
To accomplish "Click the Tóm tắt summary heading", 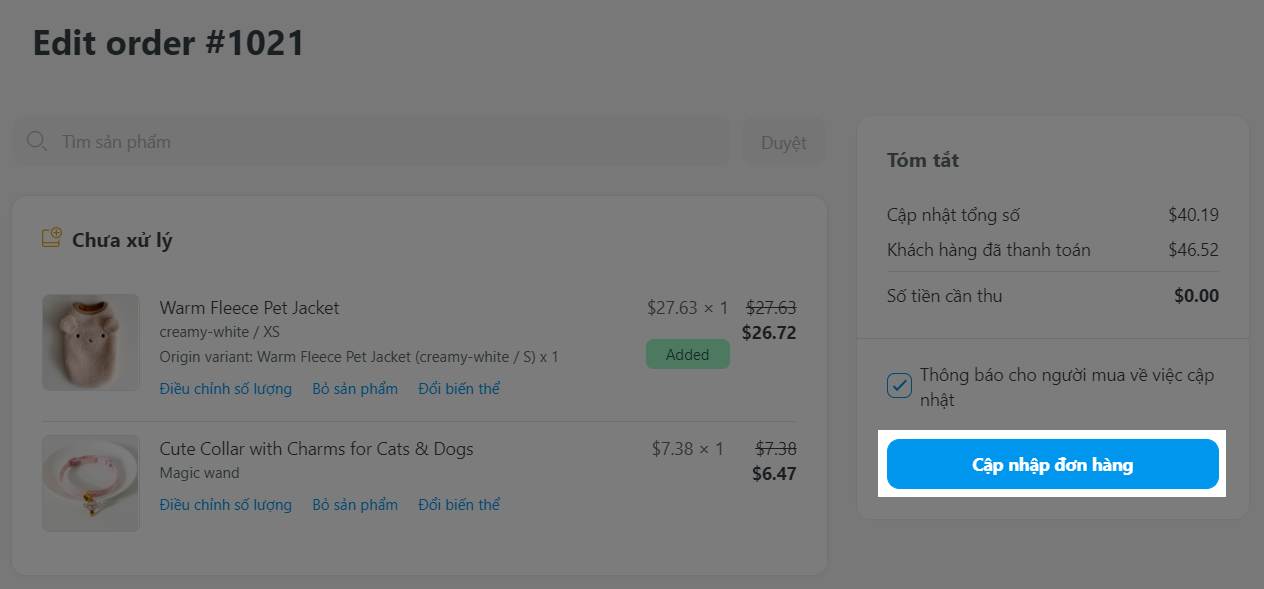I will click(923, 160).
